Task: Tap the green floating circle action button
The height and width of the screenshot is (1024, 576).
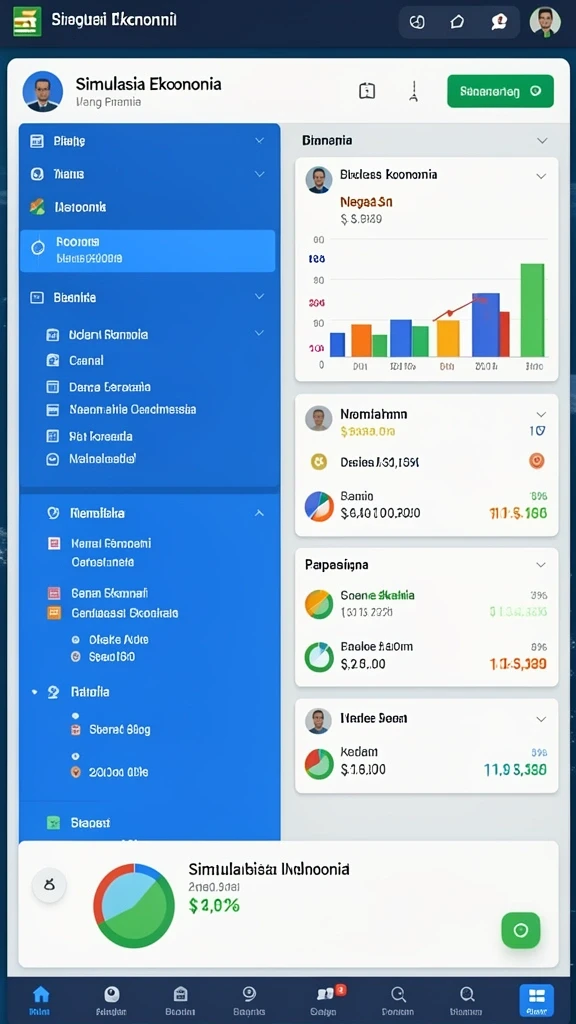Action: point(520,930)
